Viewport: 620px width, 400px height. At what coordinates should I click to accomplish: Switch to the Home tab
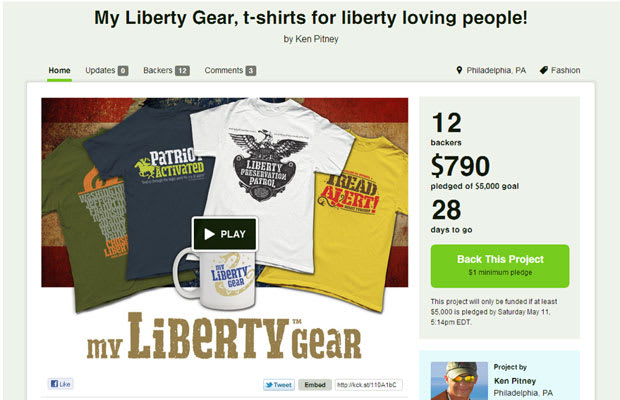[59, 70]
